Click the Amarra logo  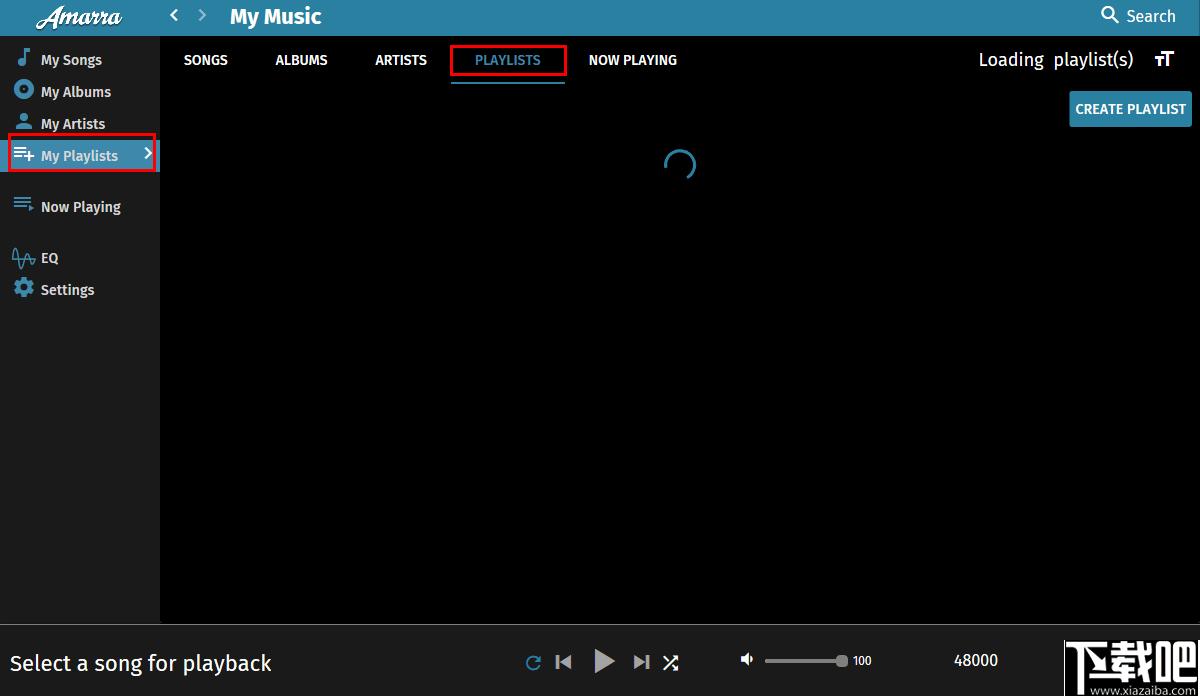click(x=78, y=17)
